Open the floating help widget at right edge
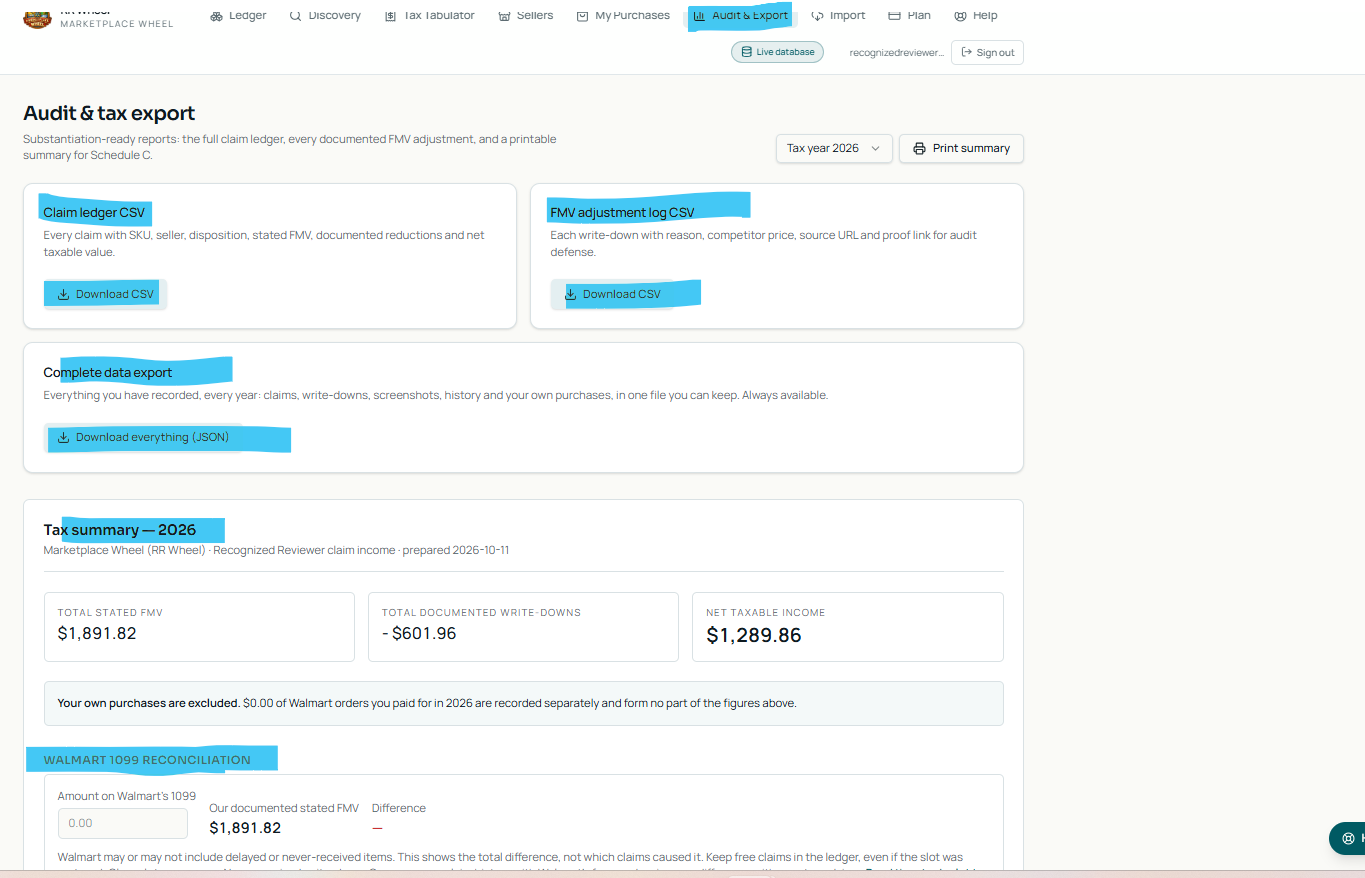 [x=1347, y=838]
